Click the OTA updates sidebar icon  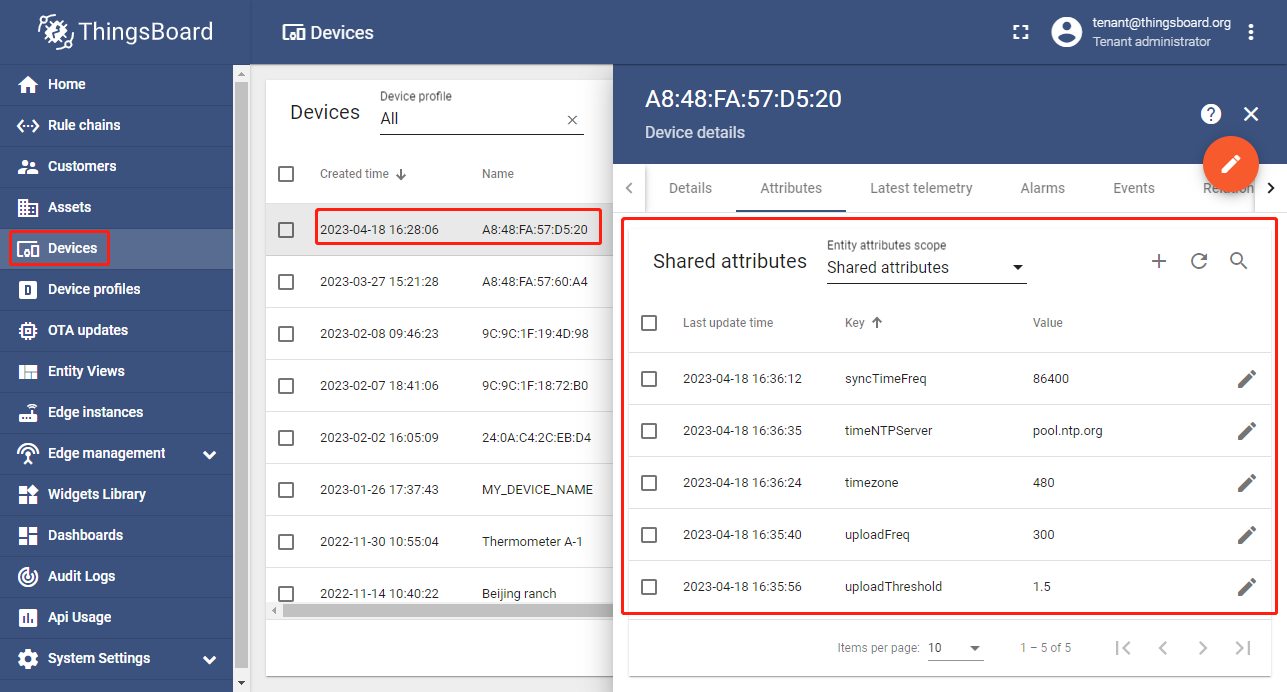28,330
